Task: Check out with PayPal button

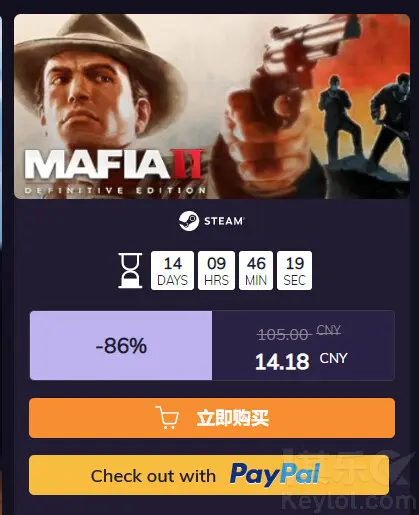Action: (x=209, y=475)
